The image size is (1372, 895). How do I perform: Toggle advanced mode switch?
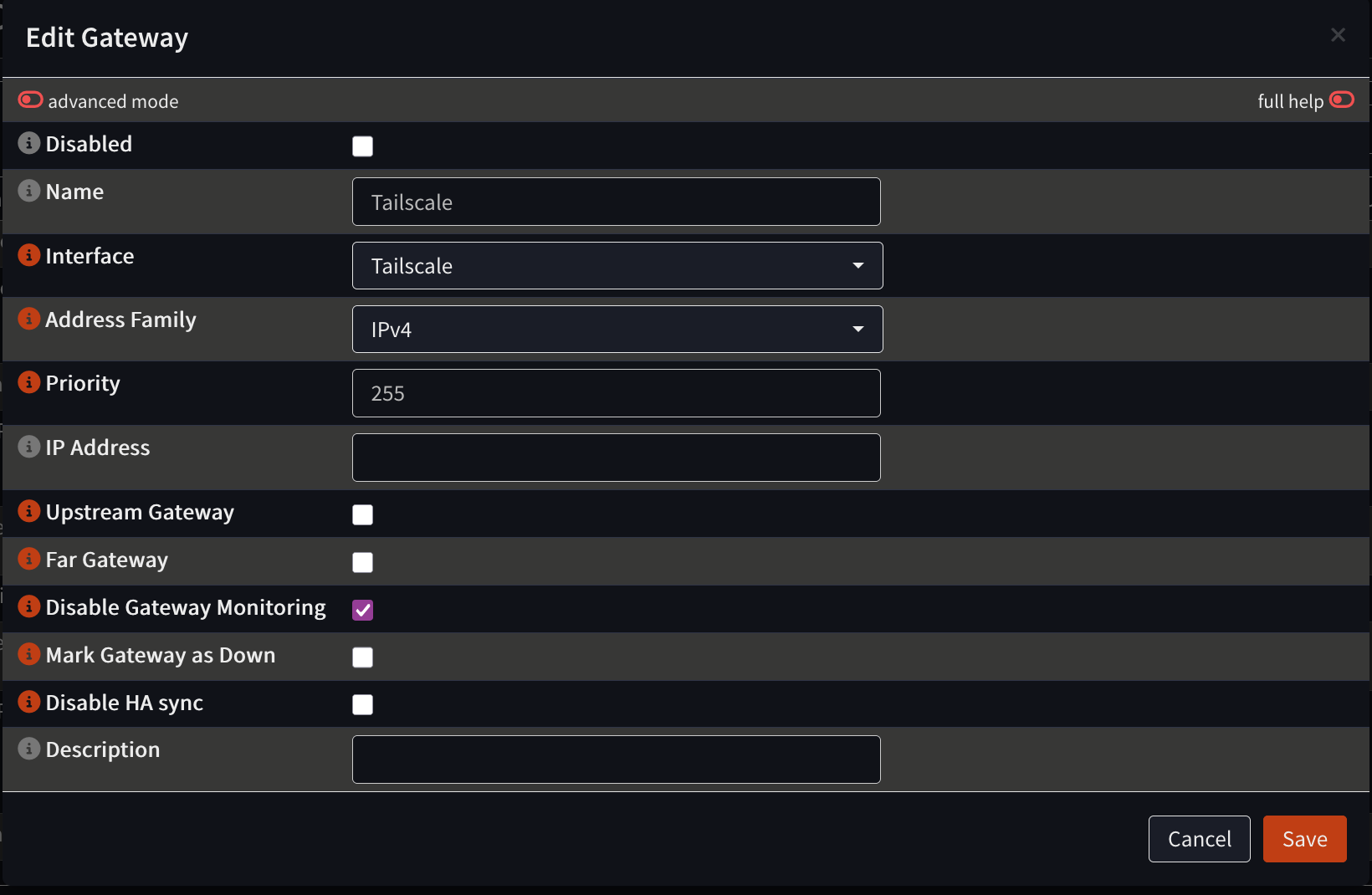coord(31,100)
